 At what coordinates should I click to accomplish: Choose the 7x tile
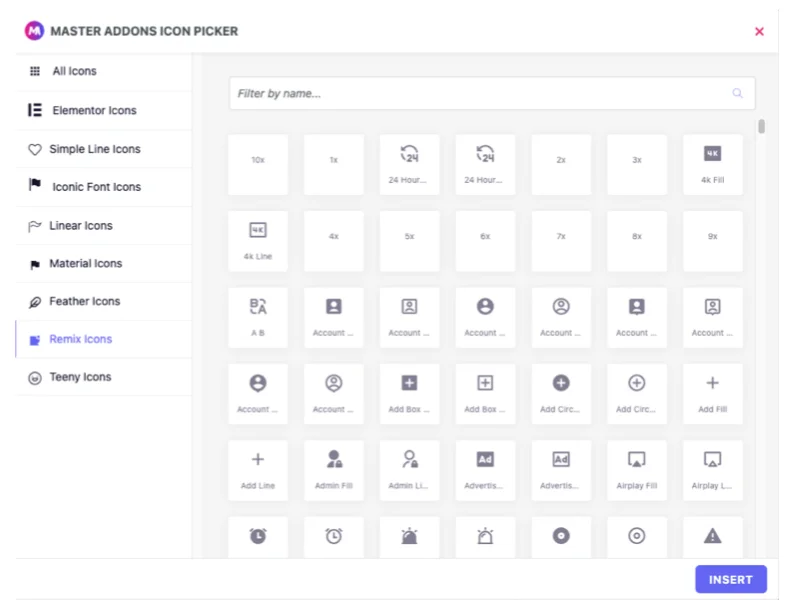tap(561, 241)
